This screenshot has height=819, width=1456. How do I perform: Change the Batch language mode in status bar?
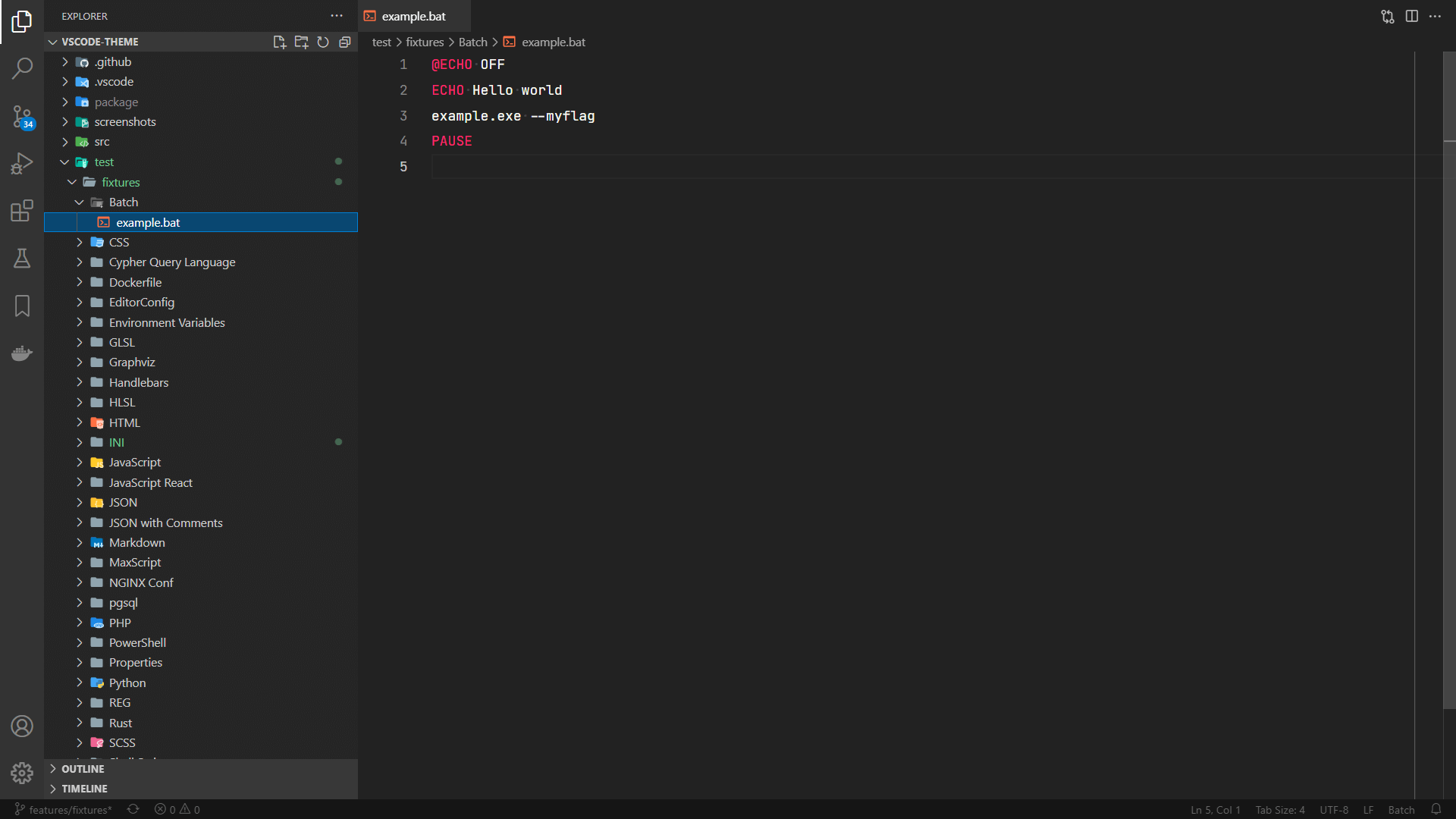1401,809
